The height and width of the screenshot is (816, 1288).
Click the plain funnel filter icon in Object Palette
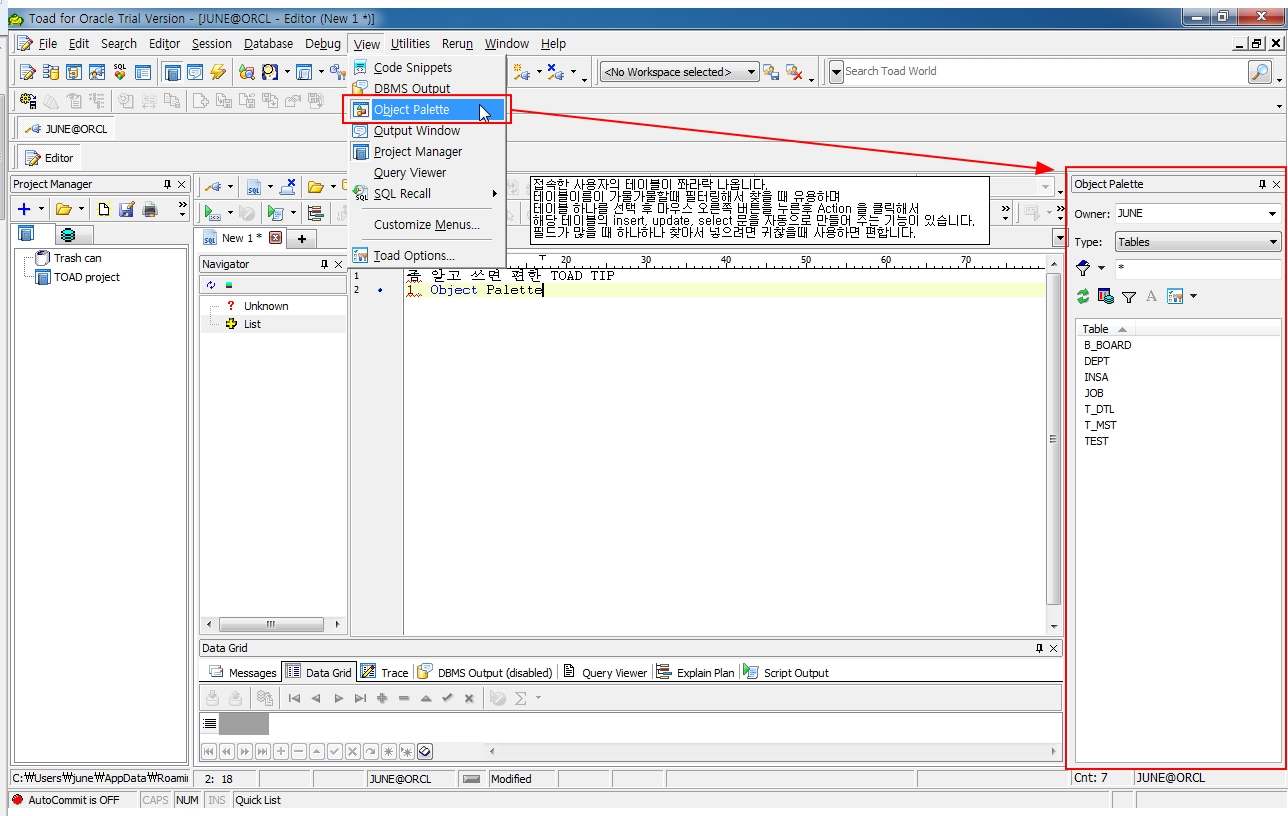click(1129, 297)
